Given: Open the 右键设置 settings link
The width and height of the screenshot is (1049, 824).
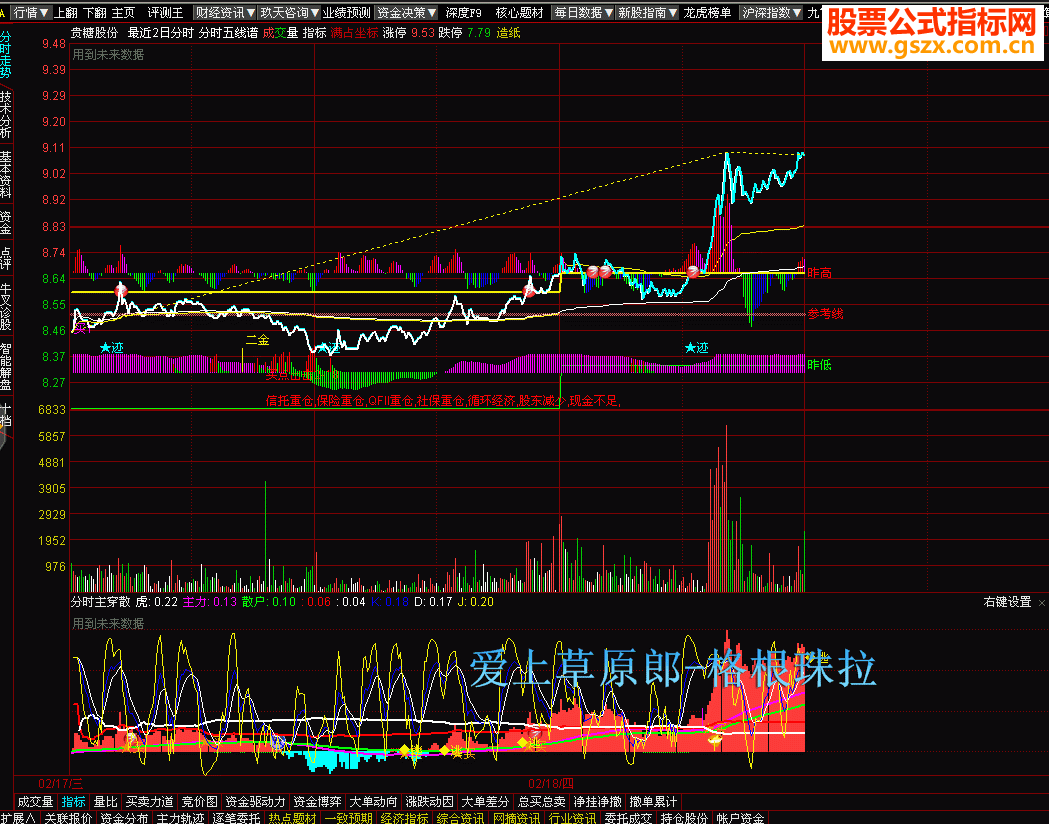Looking at the screenshot, I should [1008, 602].
